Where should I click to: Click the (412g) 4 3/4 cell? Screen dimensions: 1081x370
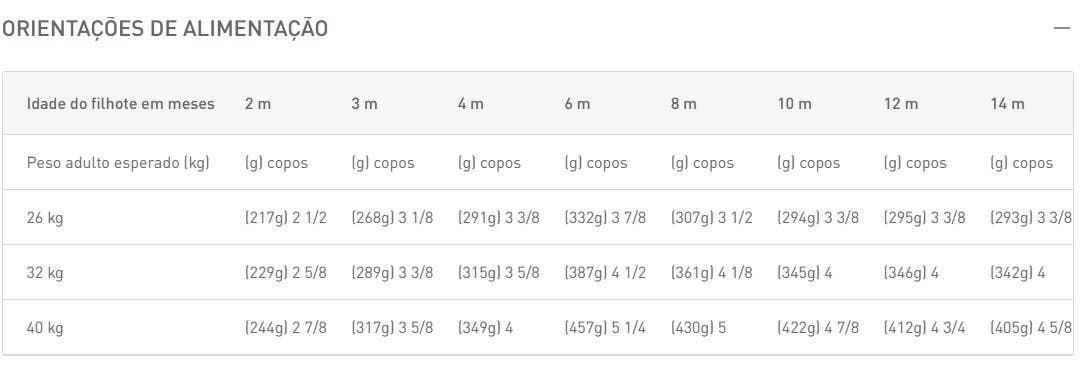coord(925,328)
